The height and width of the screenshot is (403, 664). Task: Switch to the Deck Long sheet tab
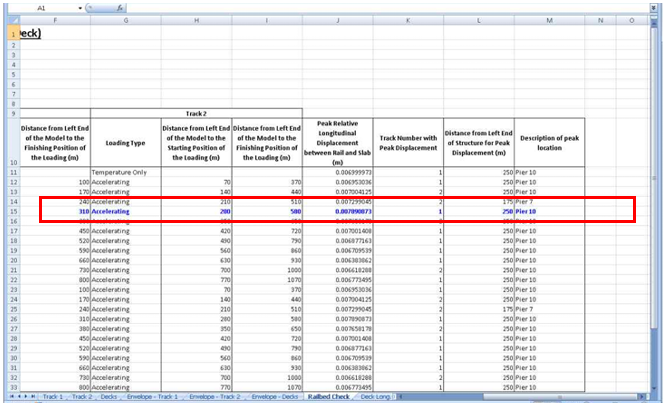click(374, 397)
